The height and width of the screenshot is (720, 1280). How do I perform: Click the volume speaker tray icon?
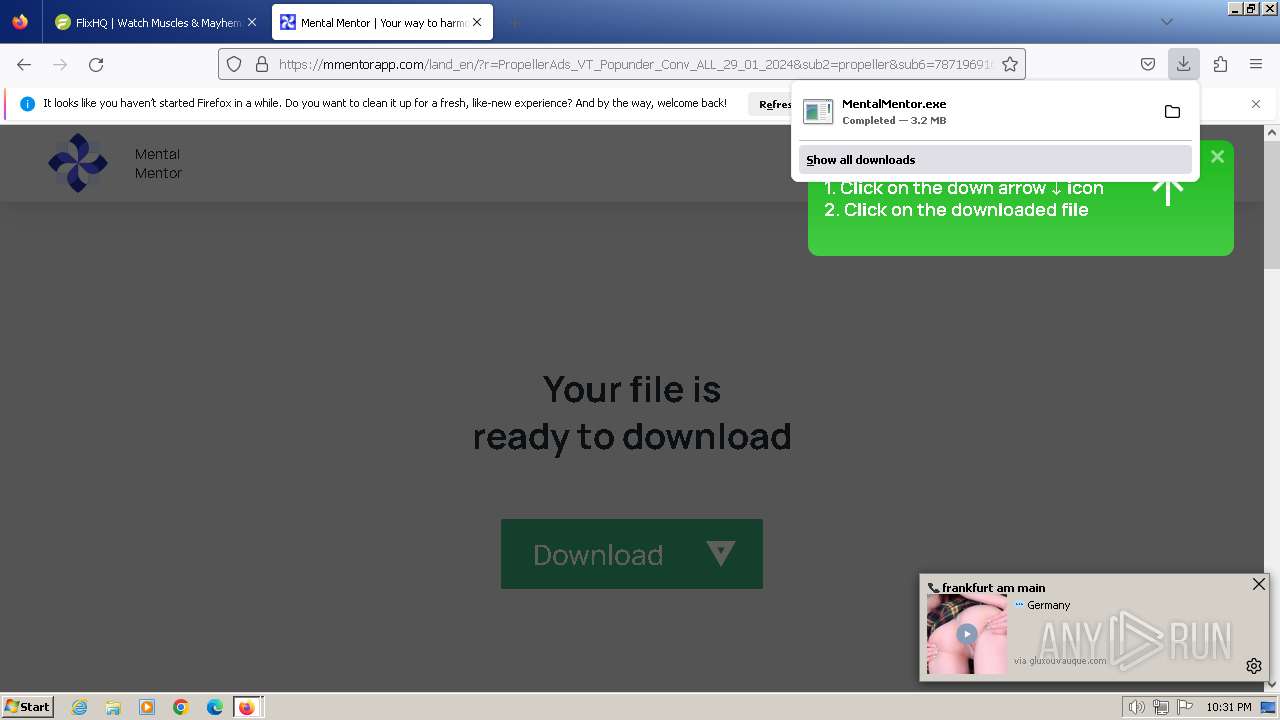[x=1137, y=707]
